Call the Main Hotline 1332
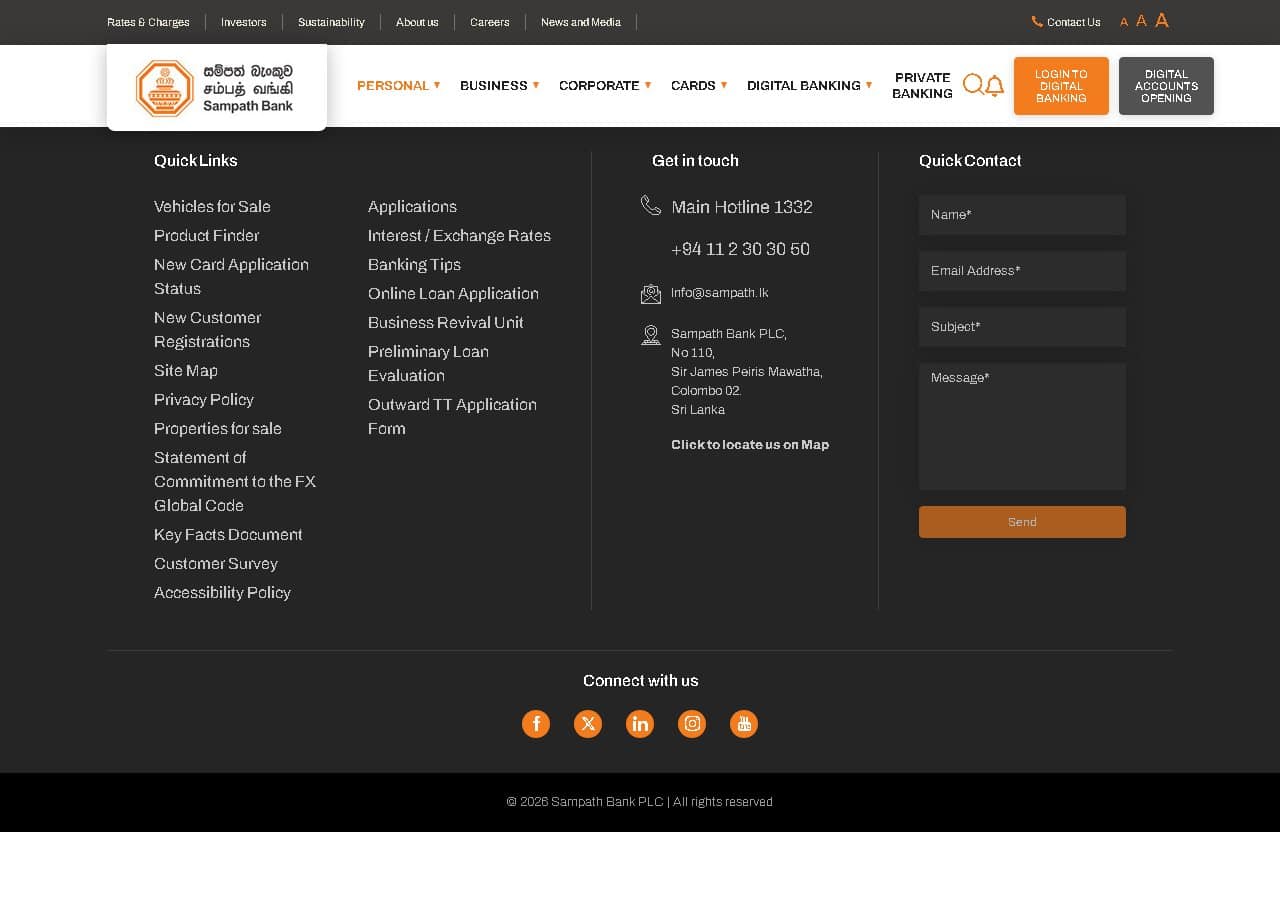This screenshot has width=1280, height=900. point(742,207)
